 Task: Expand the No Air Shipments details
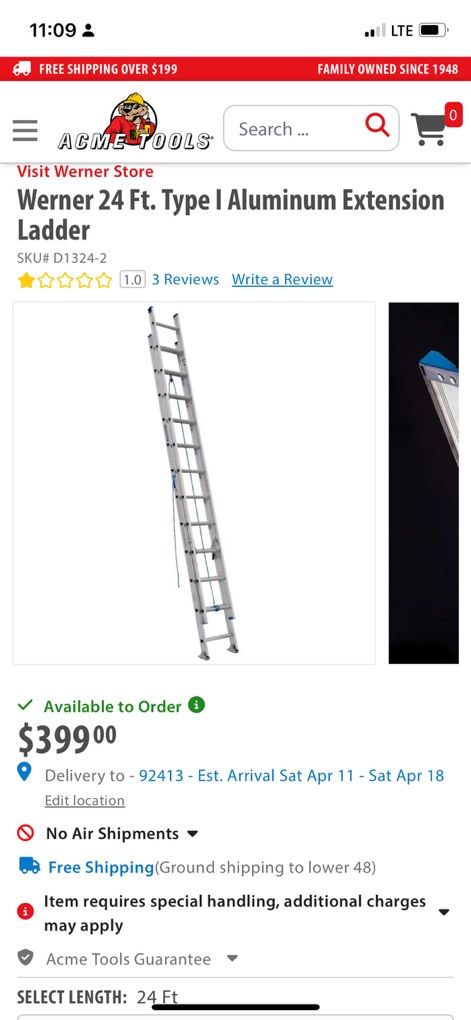click(x=193, y=833)
